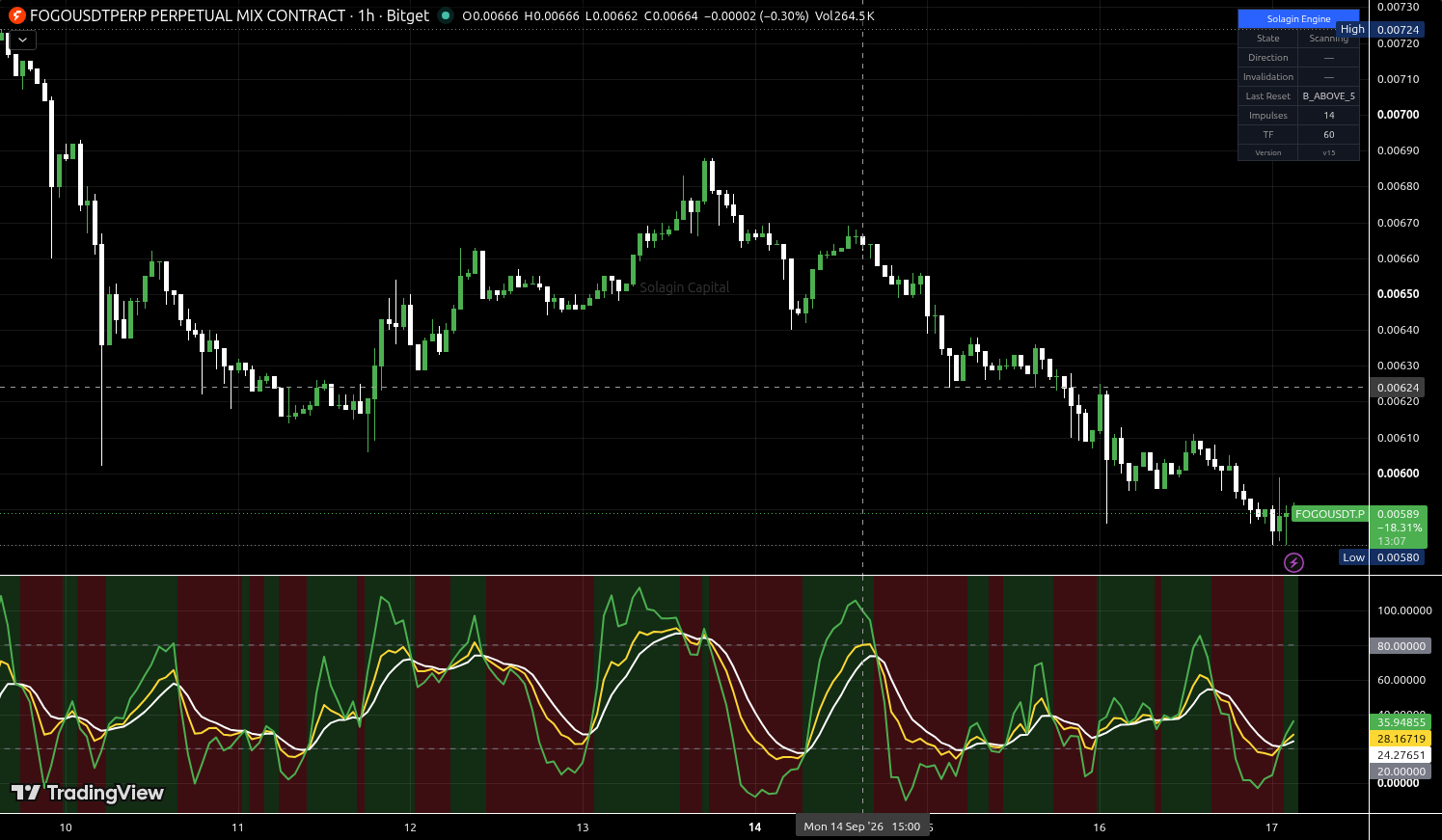Click the v15 version cell
Viewport: 1442px width, 840px height.
(x=1328, y=153)
